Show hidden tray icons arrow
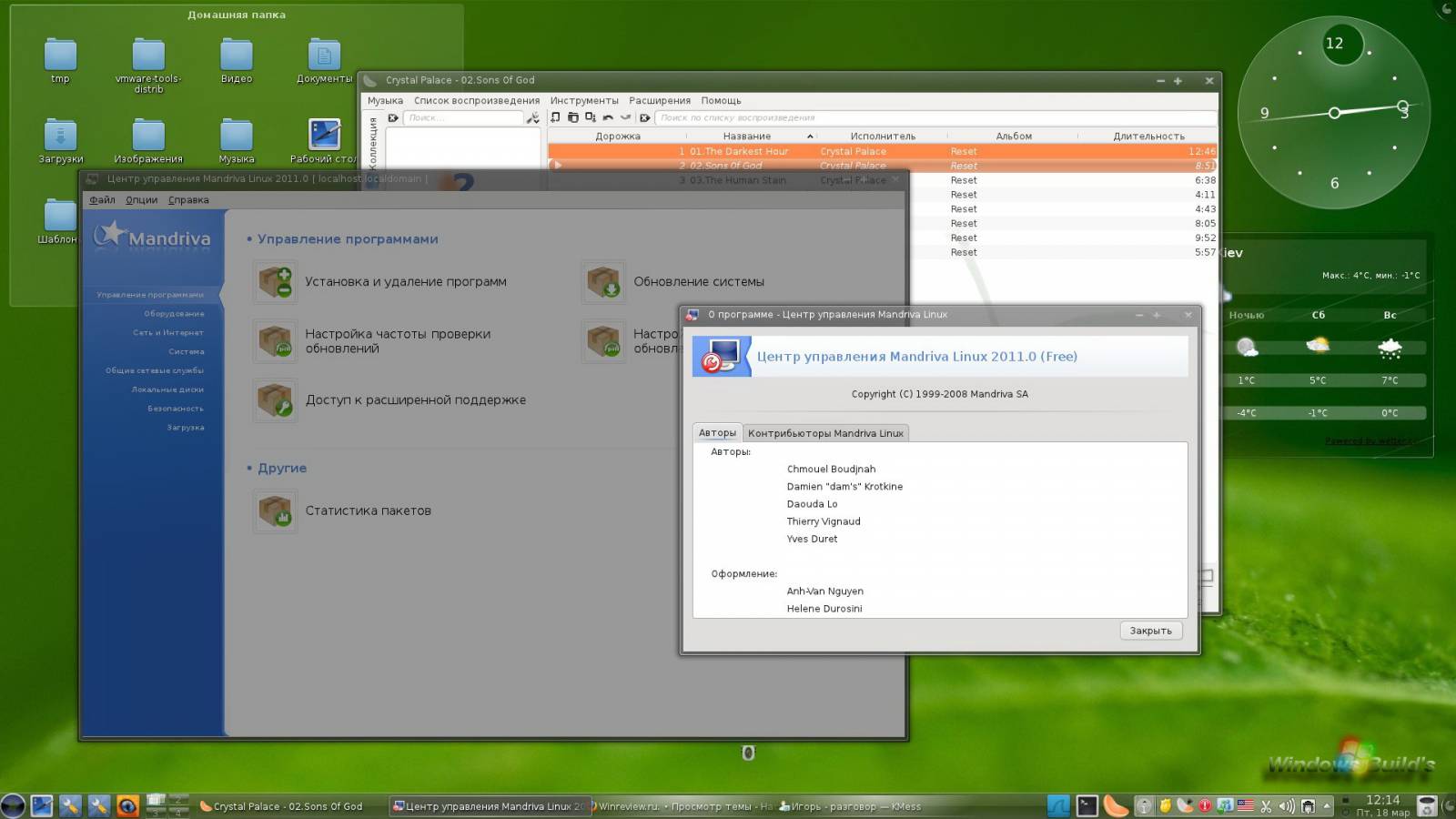 pos(1327,806)
